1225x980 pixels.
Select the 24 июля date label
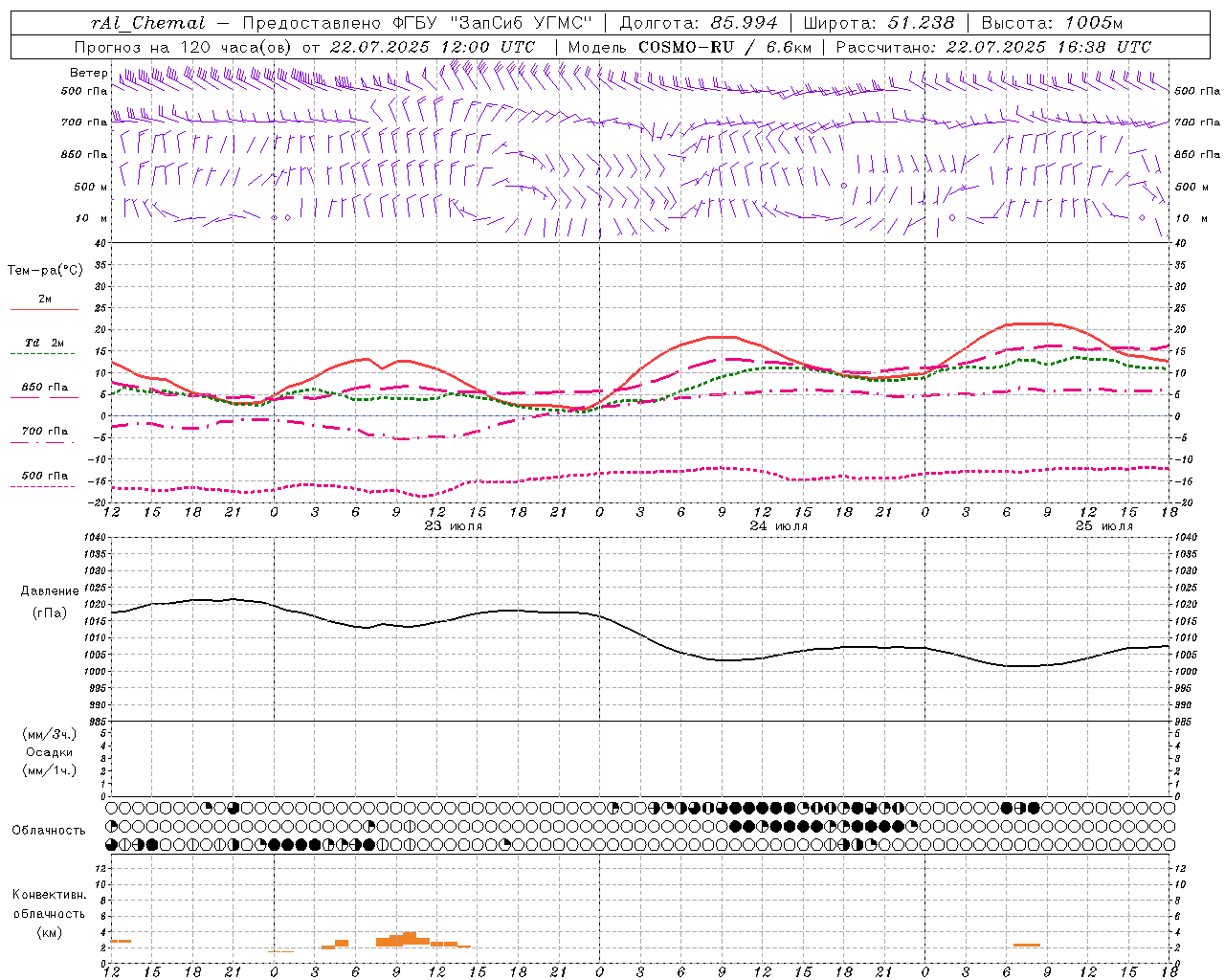[x=779, y=526]
